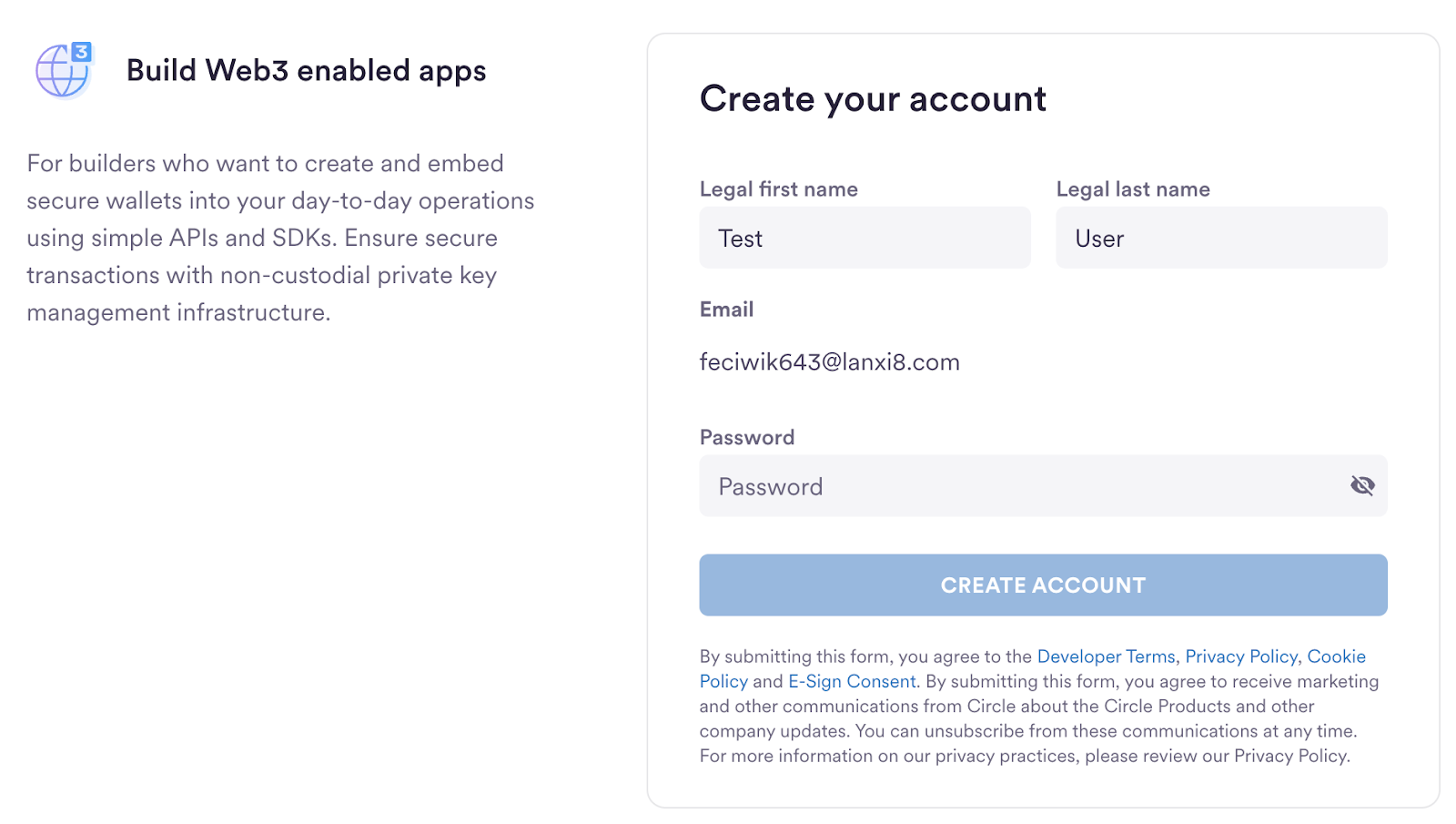The width and height of the screenshot is (1456, 824).
Task: Open the first Privacy Policy link
Action: coord(1241,656)
